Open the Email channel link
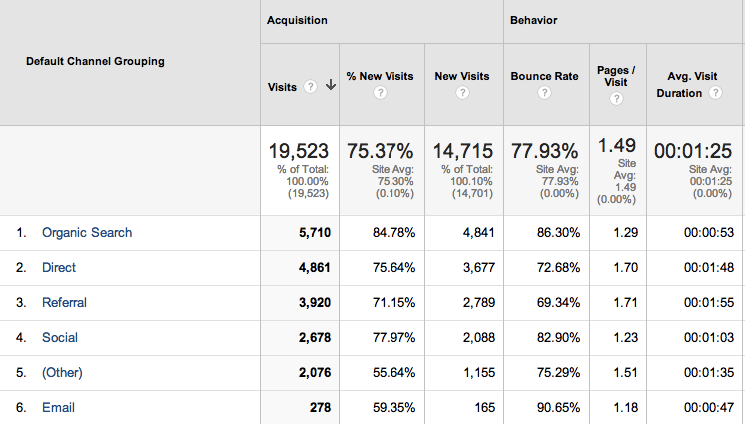 pyautogui.click(x=58, y=408)
